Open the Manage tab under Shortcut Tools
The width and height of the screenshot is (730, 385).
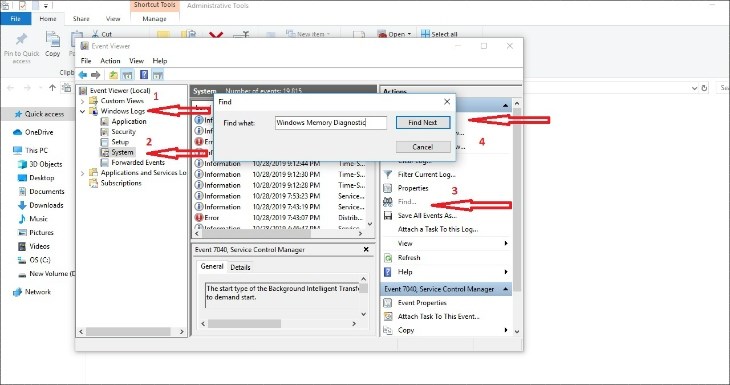155,19
